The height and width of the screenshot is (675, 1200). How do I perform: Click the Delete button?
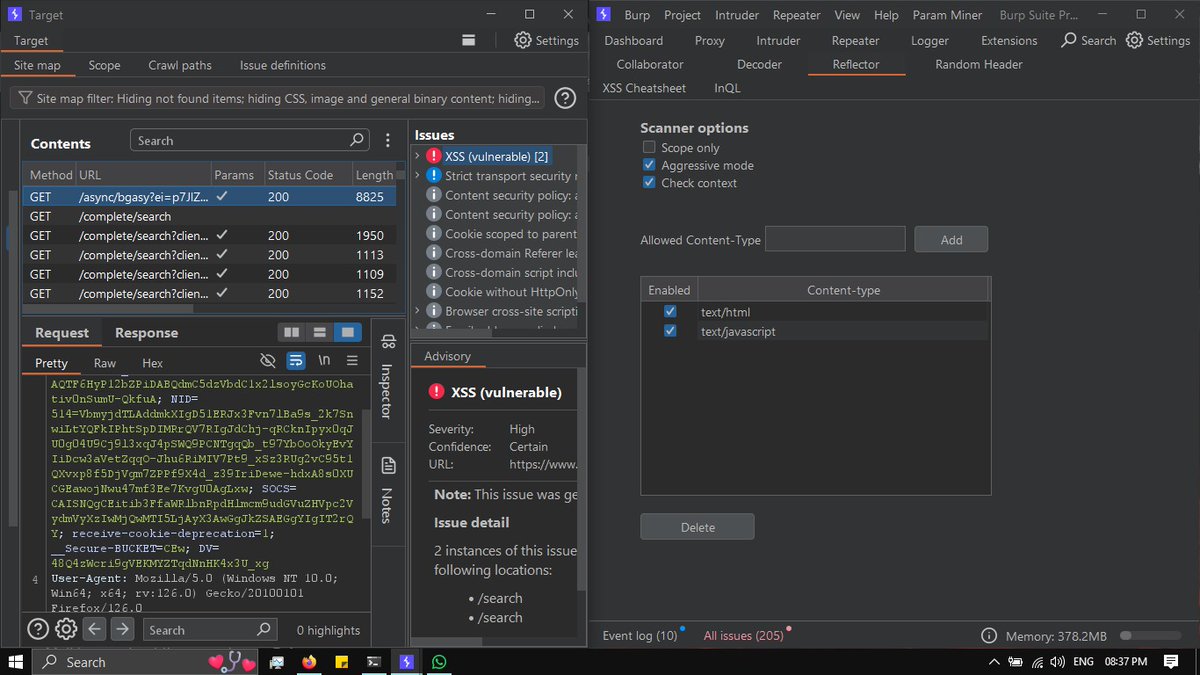coord(697,527)
